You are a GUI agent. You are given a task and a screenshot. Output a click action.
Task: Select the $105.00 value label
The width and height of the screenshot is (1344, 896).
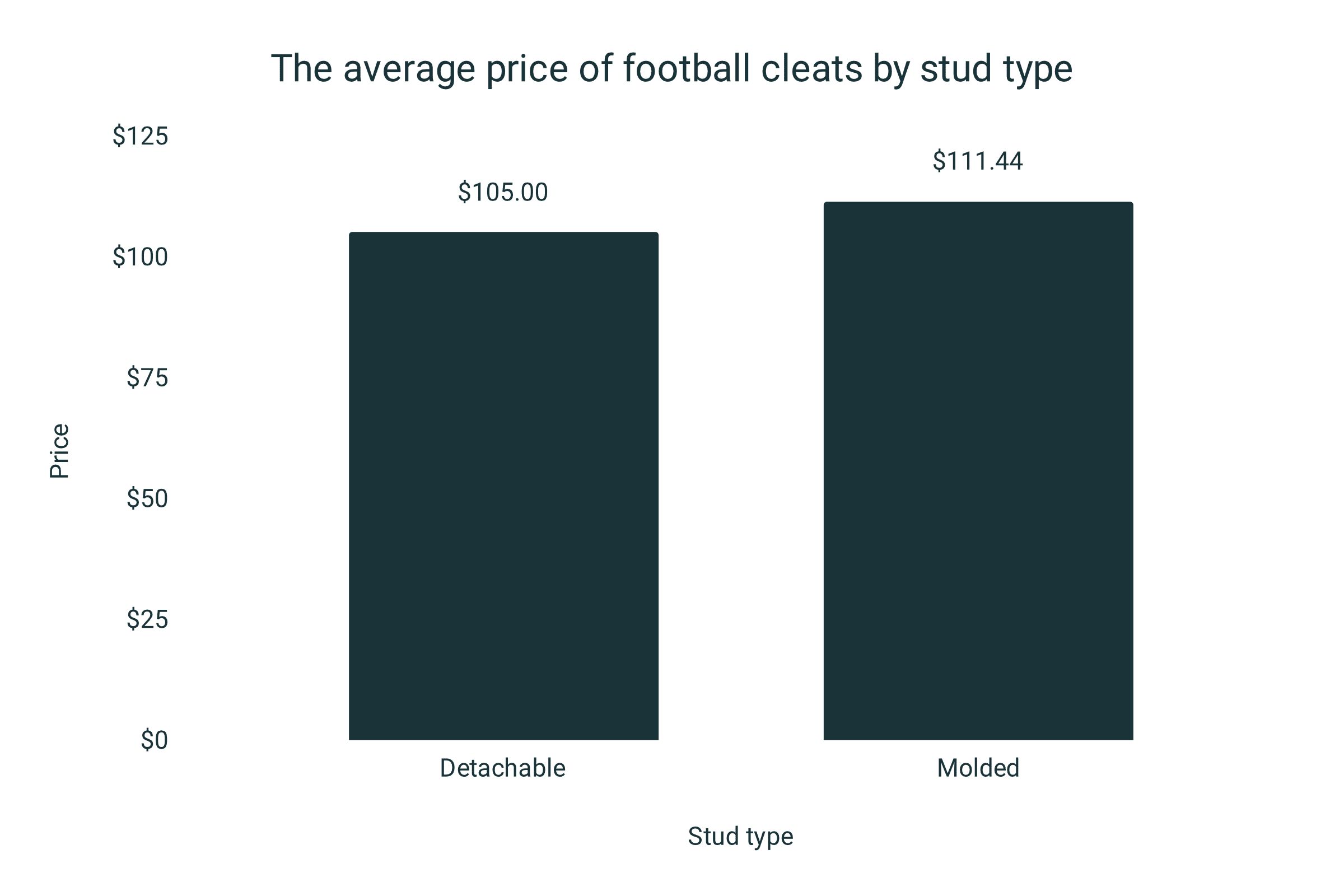[x=503, y=193]
